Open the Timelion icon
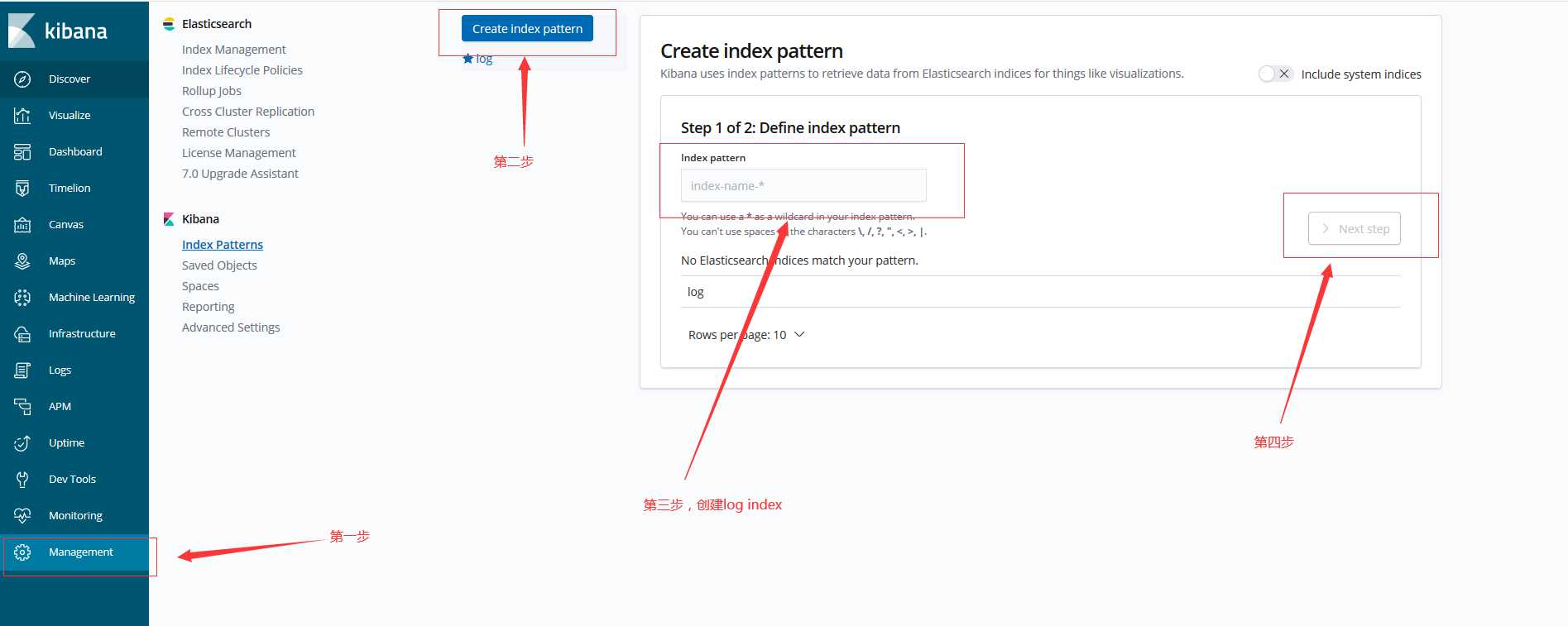1568x626 pixels. (x=22, y=189)
